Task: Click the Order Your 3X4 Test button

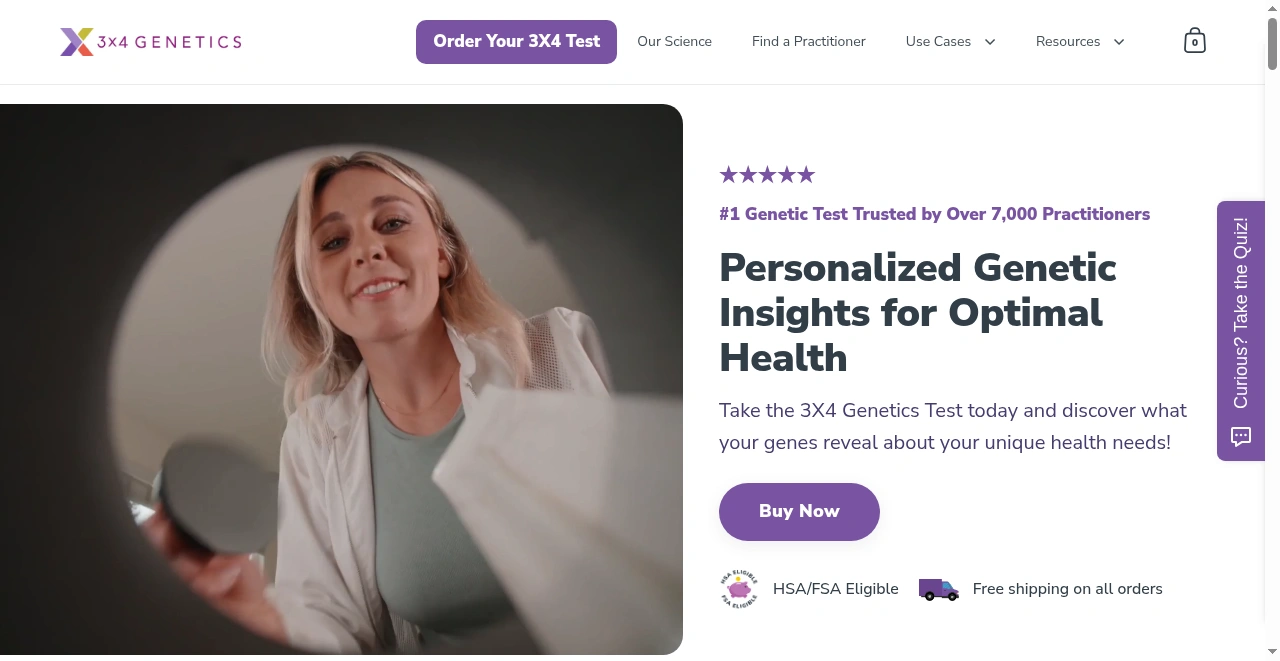Action: click(x=516, y=41)
